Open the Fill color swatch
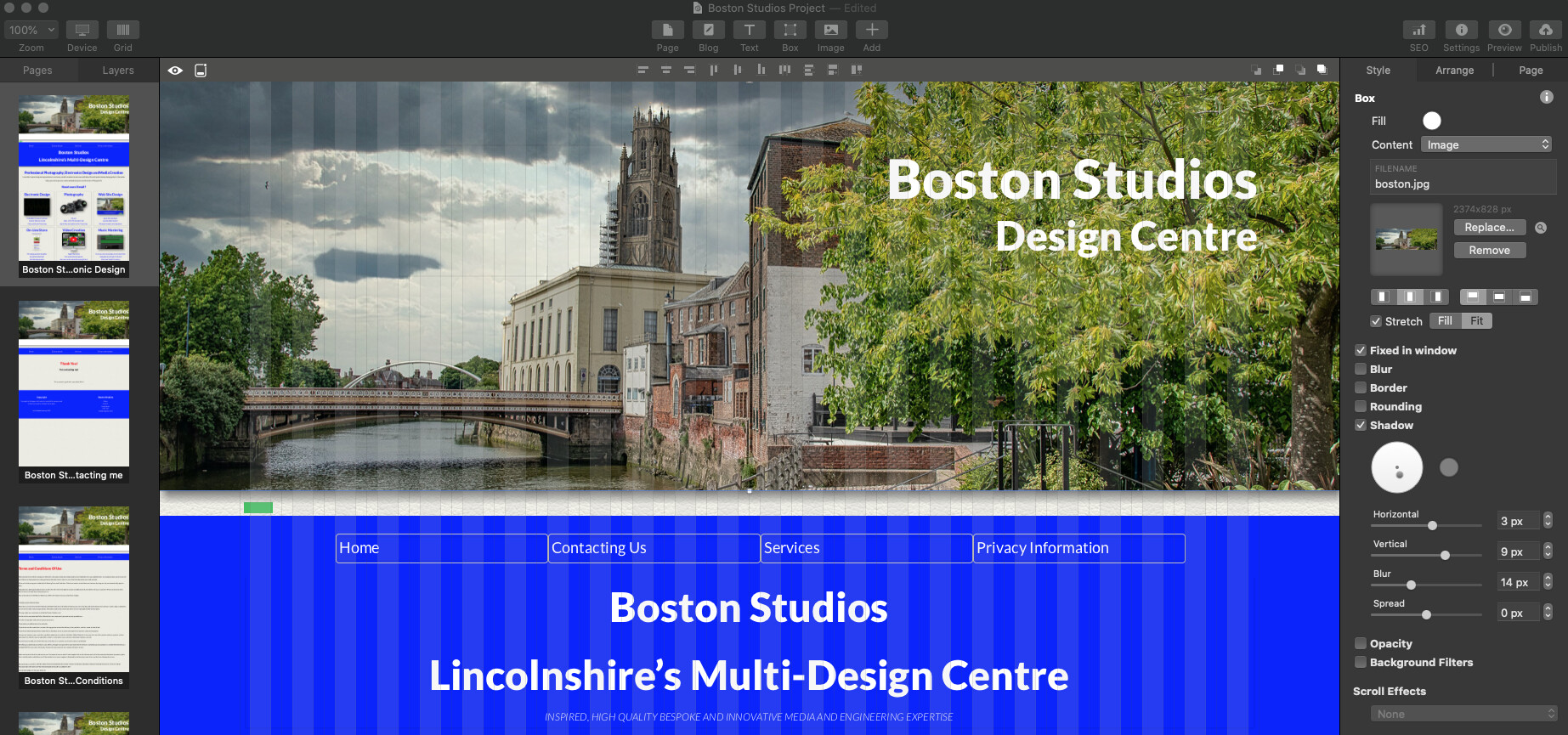This screenshot has height=735, width=1568. point(1432,121)
